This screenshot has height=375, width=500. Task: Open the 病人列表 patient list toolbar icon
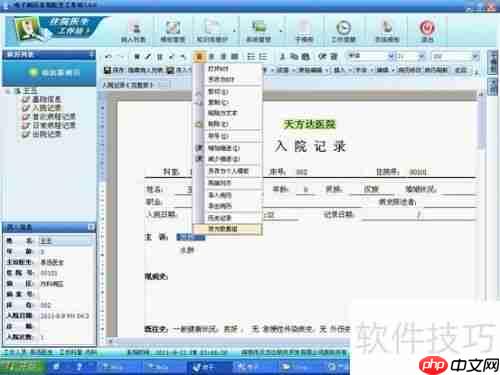coord(134,32)
